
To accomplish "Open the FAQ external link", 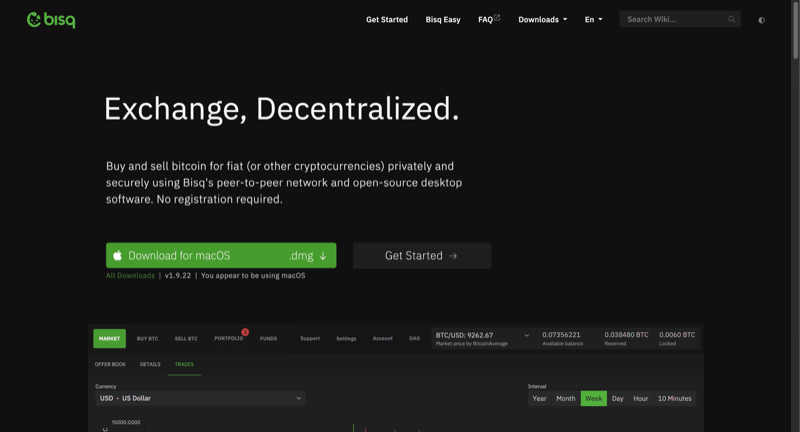I will pos(489,19).
